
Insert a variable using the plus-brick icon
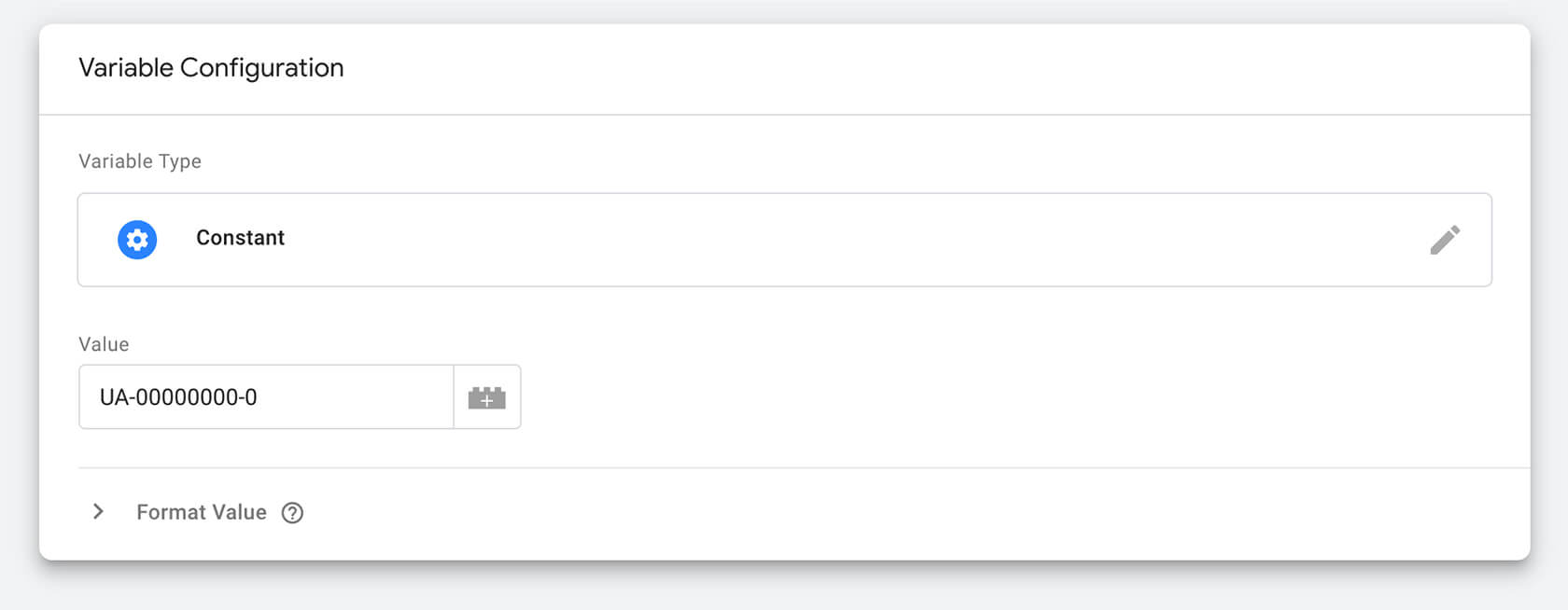(487, 396)
